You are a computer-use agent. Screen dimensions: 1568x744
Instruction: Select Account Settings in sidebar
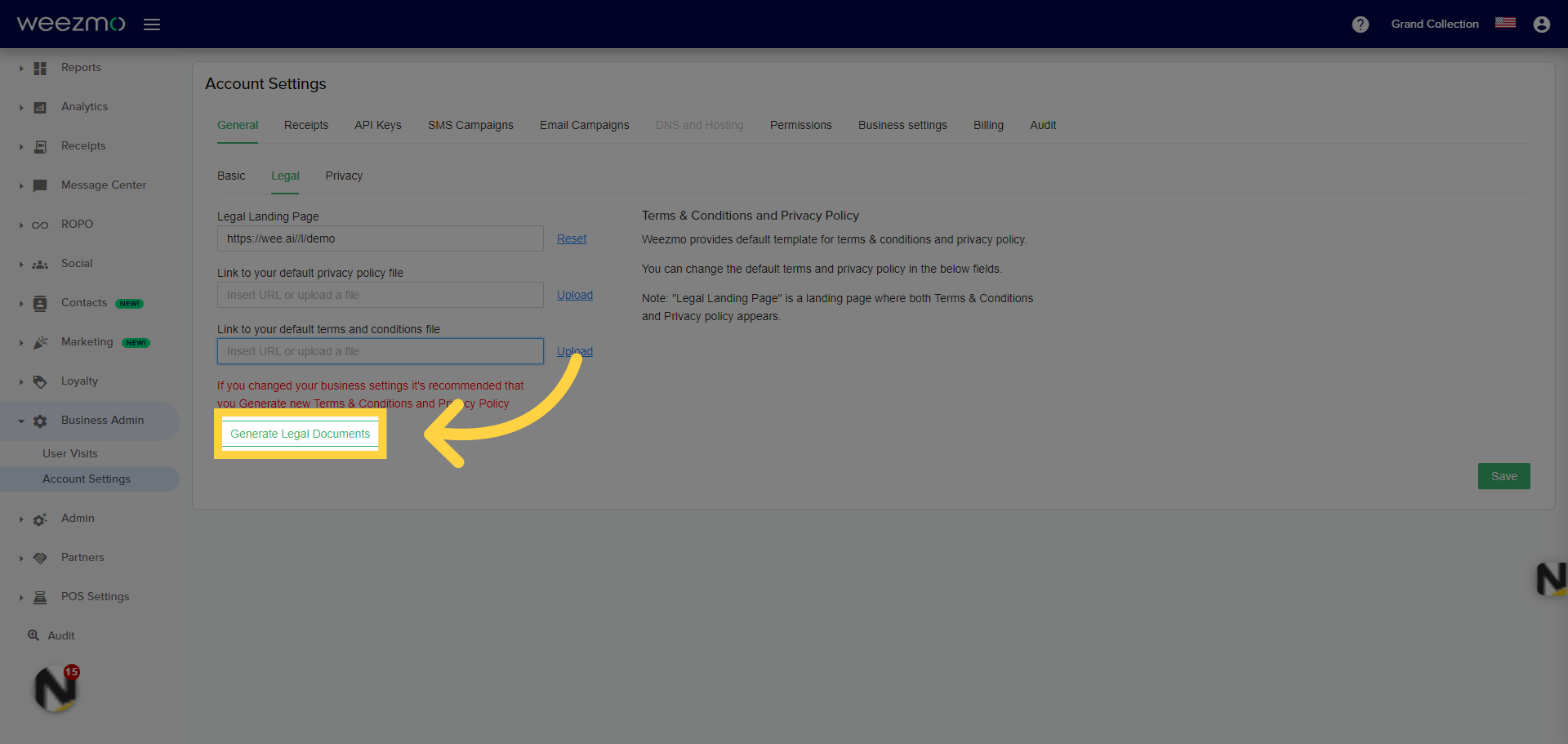[x=87, y=479]
